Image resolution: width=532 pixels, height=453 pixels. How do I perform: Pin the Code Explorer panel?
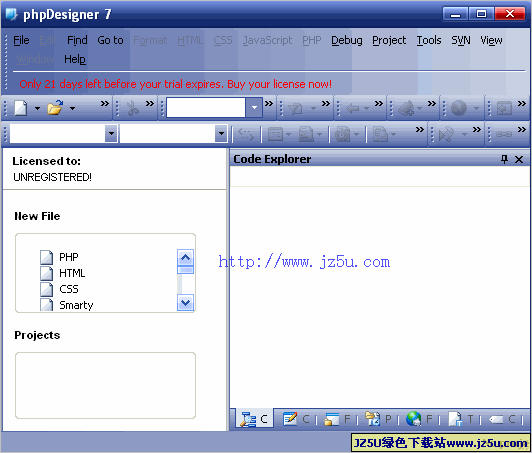[x=504, y=159]
